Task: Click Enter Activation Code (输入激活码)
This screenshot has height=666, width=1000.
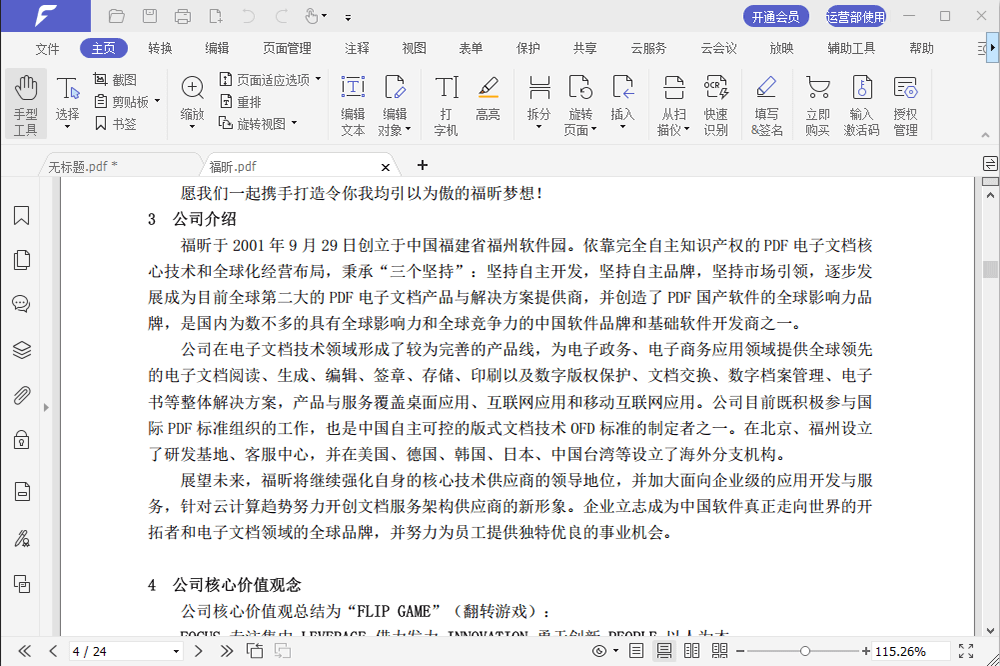Action: (x=862, y=105)
